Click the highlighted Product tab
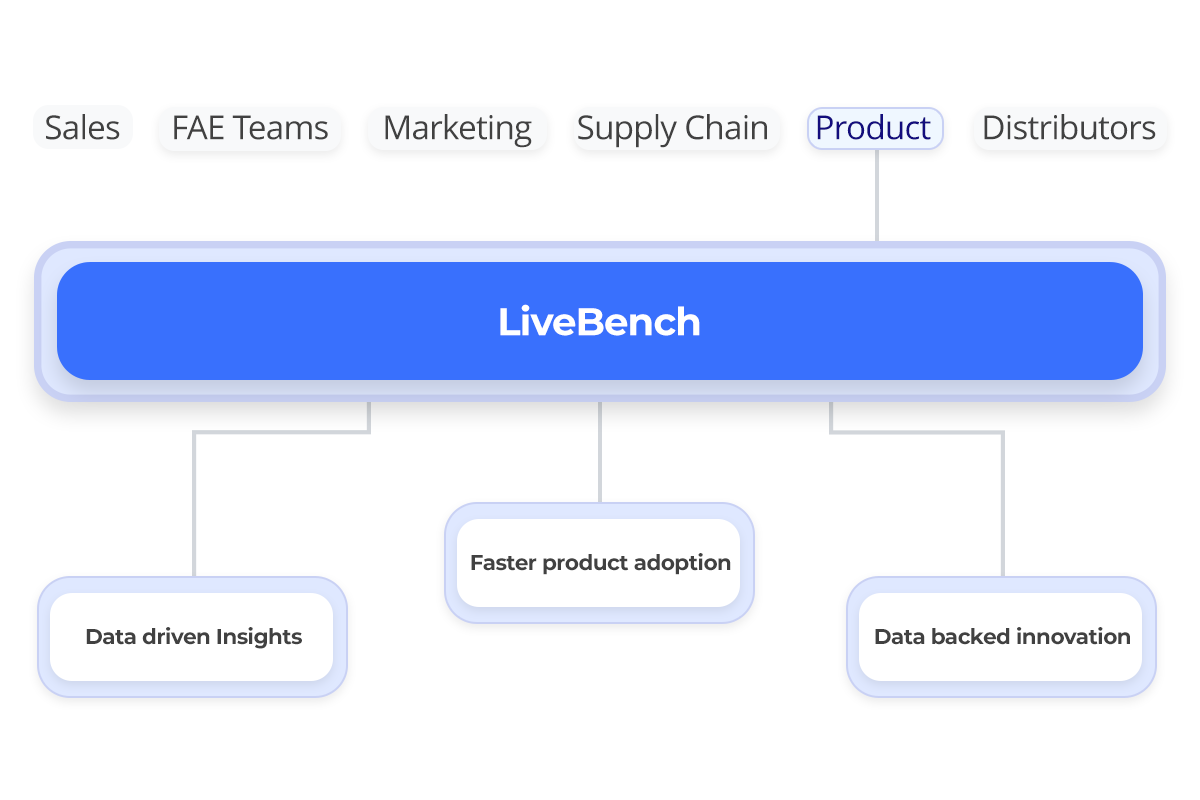Viewport: 1200px width, 800px height. pyautogui.click(x=873, y=128)
